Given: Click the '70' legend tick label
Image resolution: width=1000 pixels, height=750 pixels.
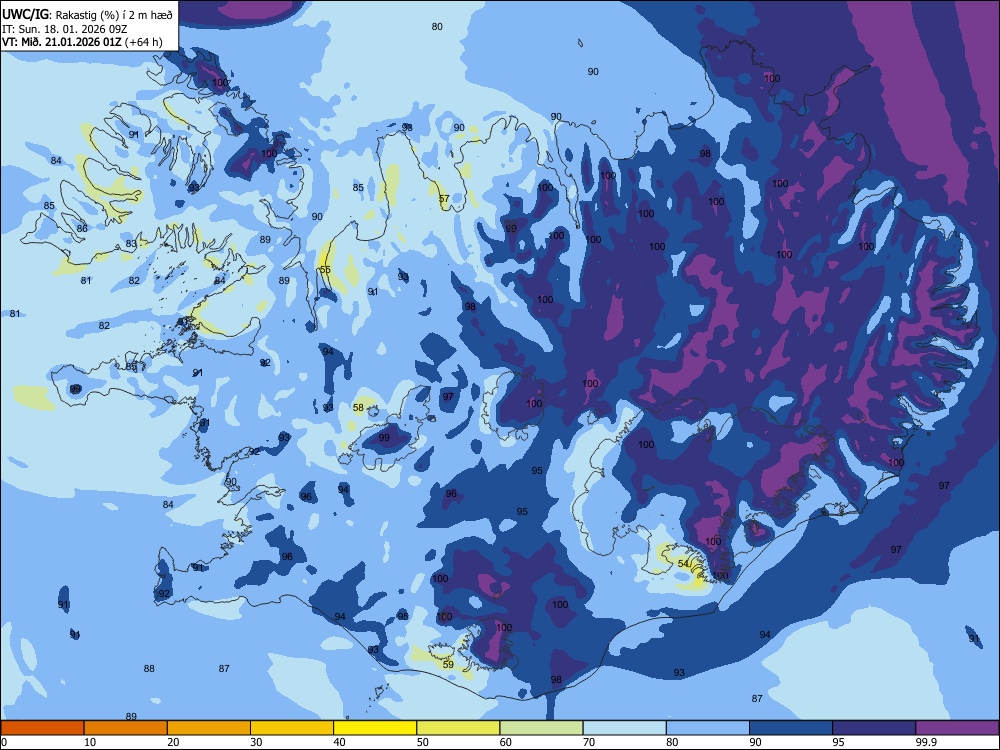Looking at the screenshot, I should tap(589, 742).
